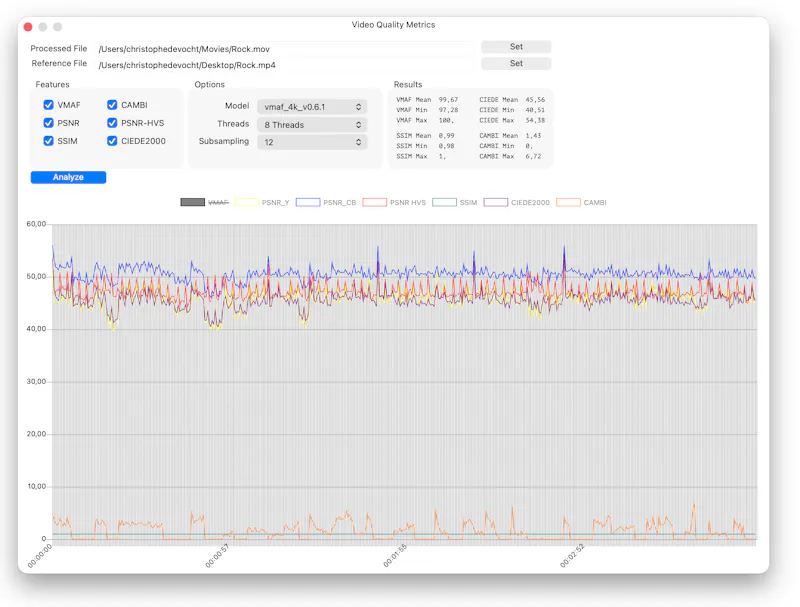The width and height of the screenshot is (800, 607).
Task: Click the SSIM Mean value 0,99
Action: 446,136
